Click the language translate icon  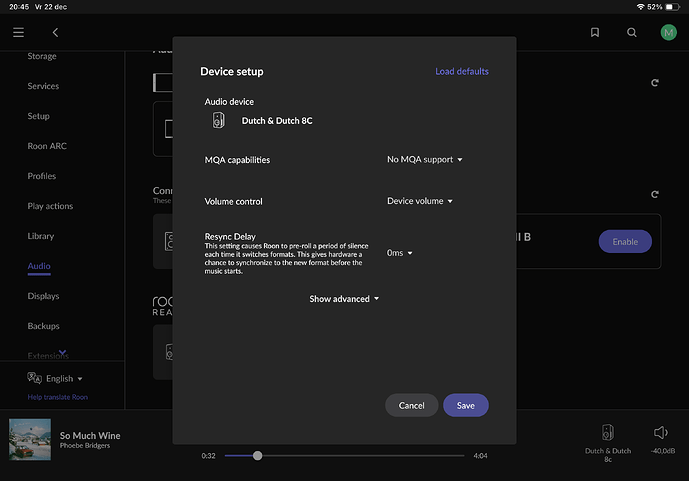click(x=34, y=378)
